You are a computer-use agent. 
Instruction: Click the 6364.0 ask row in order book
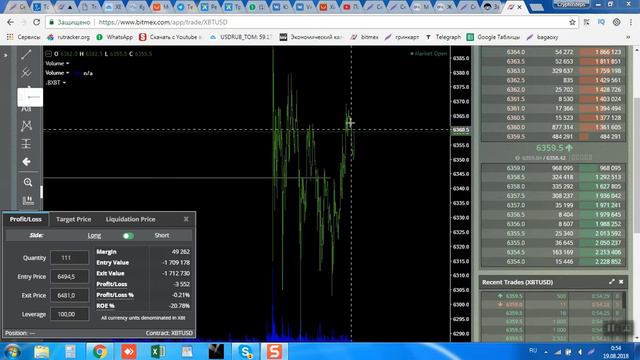click(x=553, y=52)
